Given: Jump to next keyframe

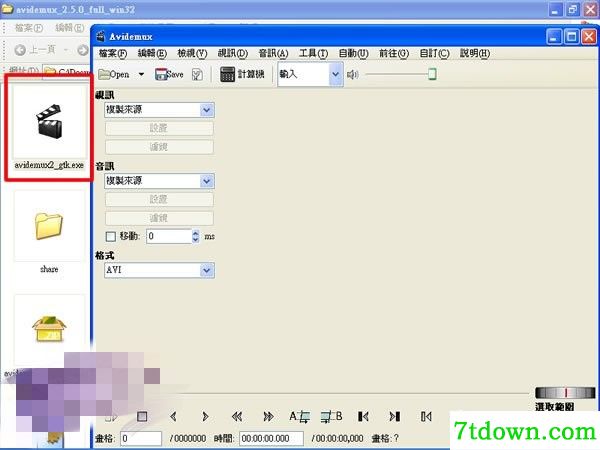Looking at the screenshot, I should [x=268, y=416].
